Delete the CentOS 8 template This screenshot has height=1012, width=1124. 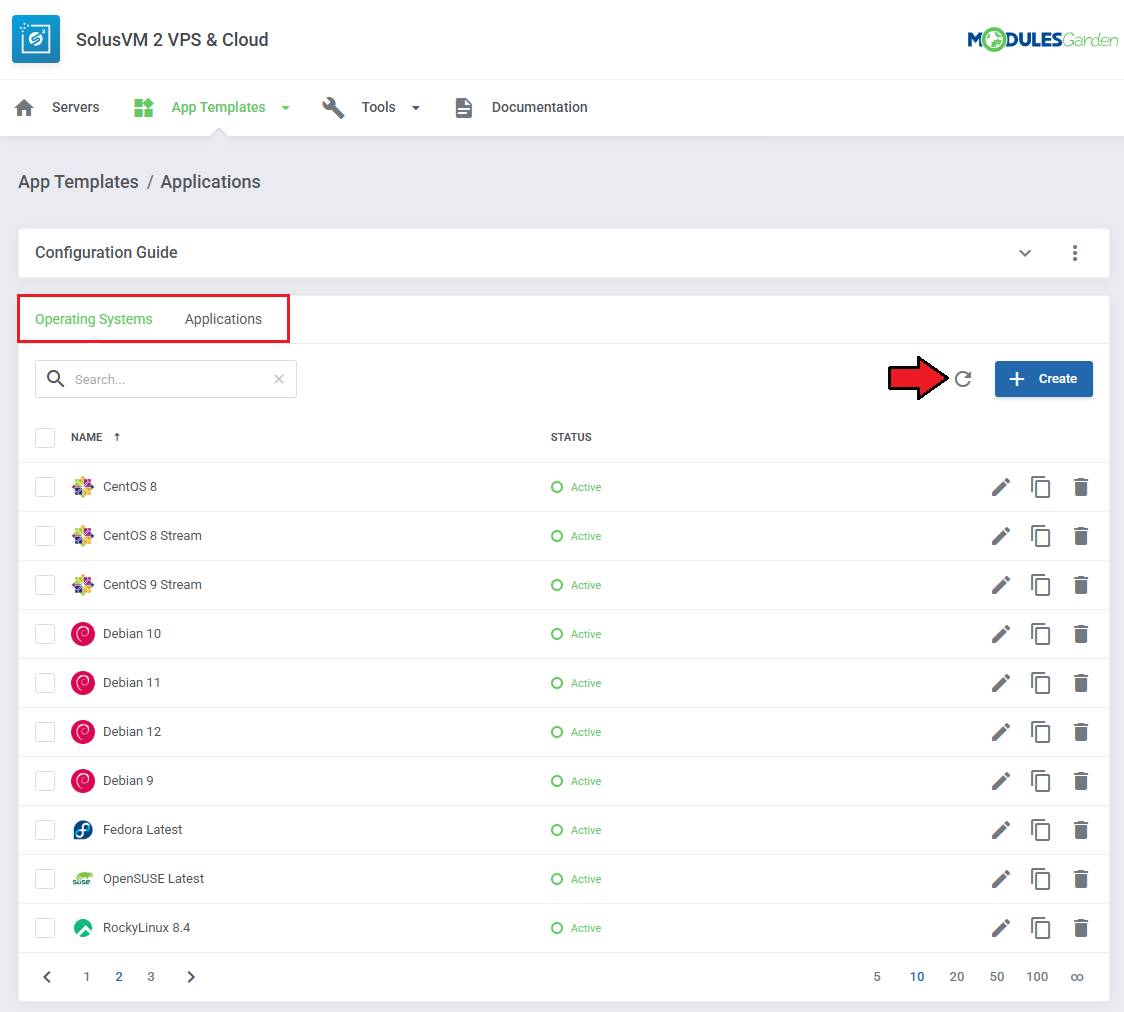click(1081, 487)
